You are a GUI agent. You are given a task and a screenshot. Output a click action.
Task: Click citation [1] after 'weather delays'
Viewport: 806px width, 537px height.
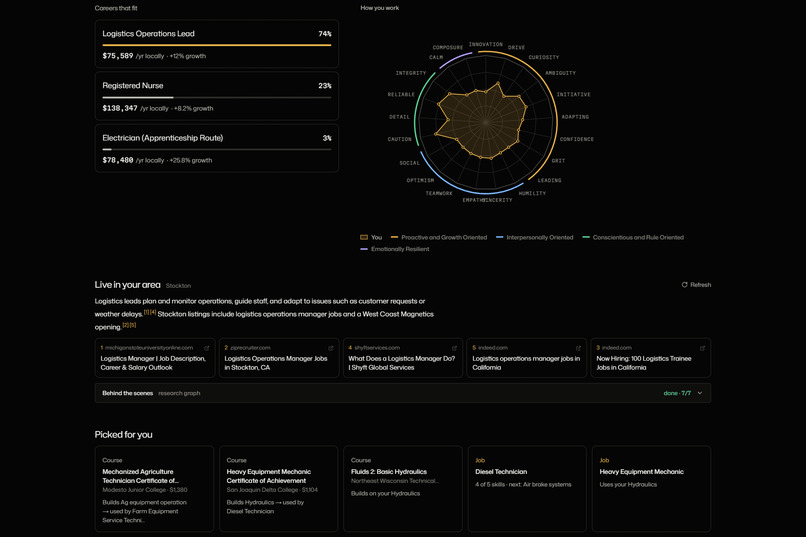pos(146,312)
